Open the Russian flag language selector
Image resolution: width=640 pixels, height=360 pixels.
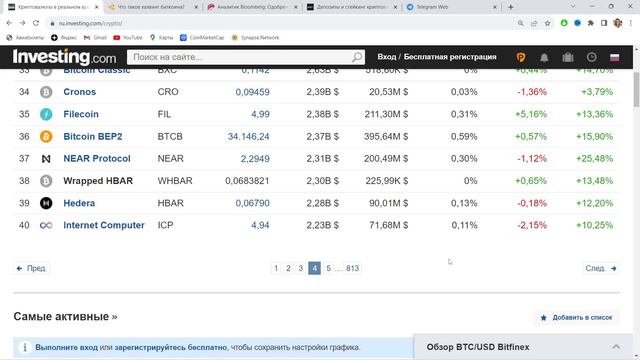(615, 58)
